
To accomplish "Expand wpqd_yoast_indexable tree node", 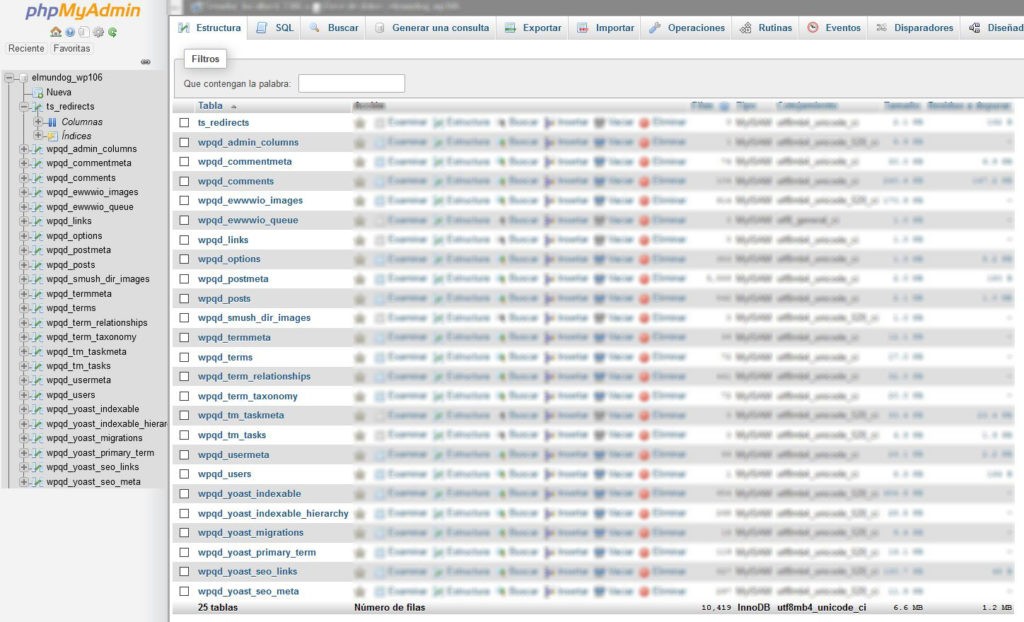I will 24,409.
